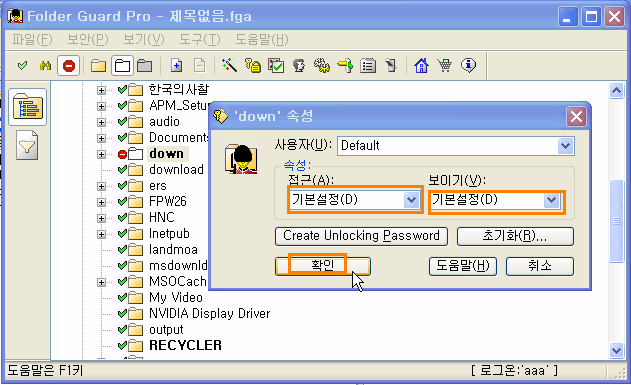Click the shopping cart toolbar icon

click(x=445, y=65)
